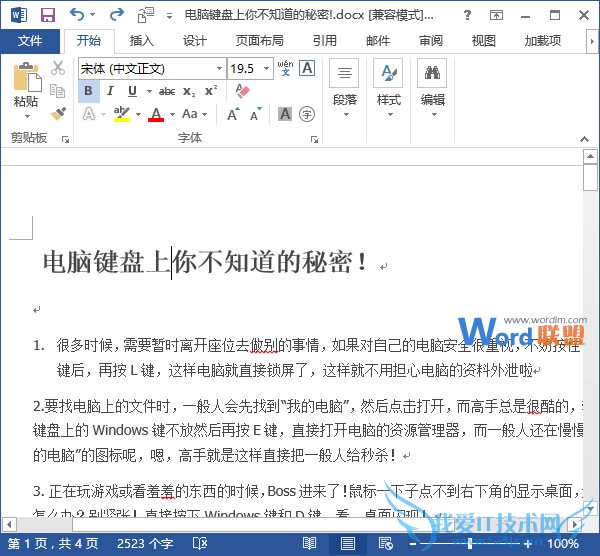Screen dimensions: 600x556
Task: Open the Font dialog launcher
Action: click(x=315, y=140)
